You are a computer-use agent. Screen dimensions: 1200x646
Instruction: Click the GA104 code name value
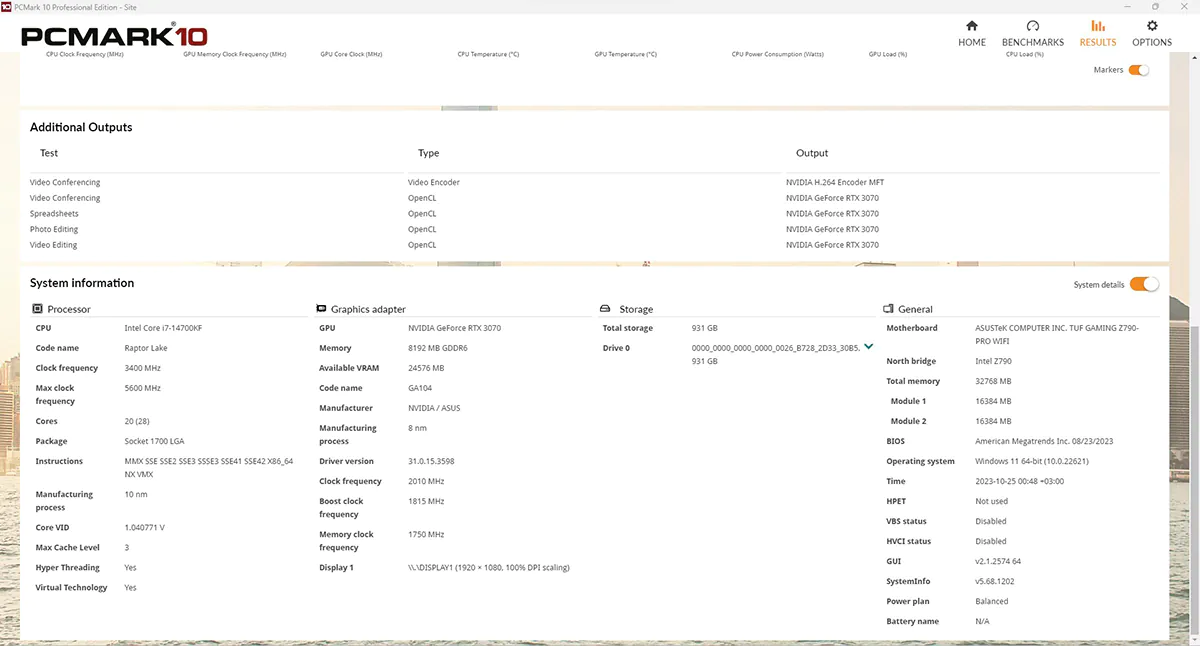point(420,388)
